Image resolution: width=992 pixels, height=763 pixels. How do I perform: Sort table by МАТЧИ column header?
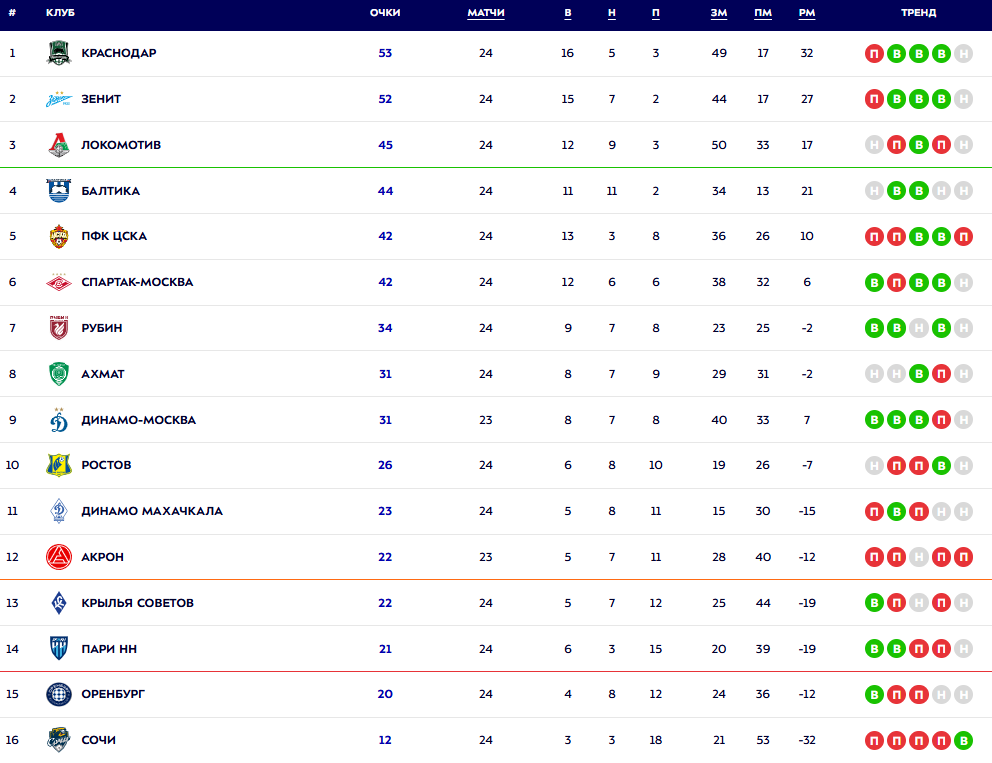coord(486,13)
